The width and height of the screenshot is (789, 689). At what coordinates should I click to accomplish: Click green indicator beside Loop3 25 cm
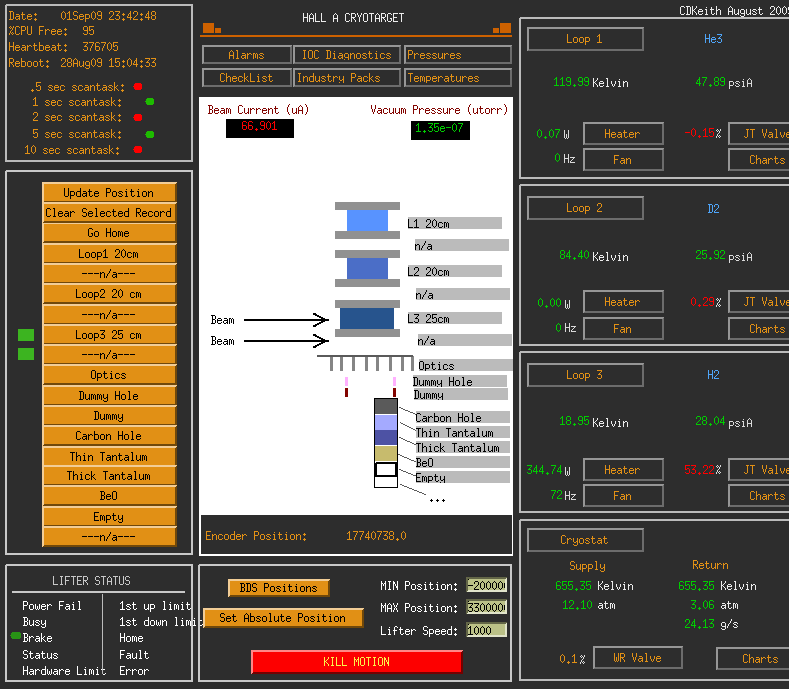(26, 335)
